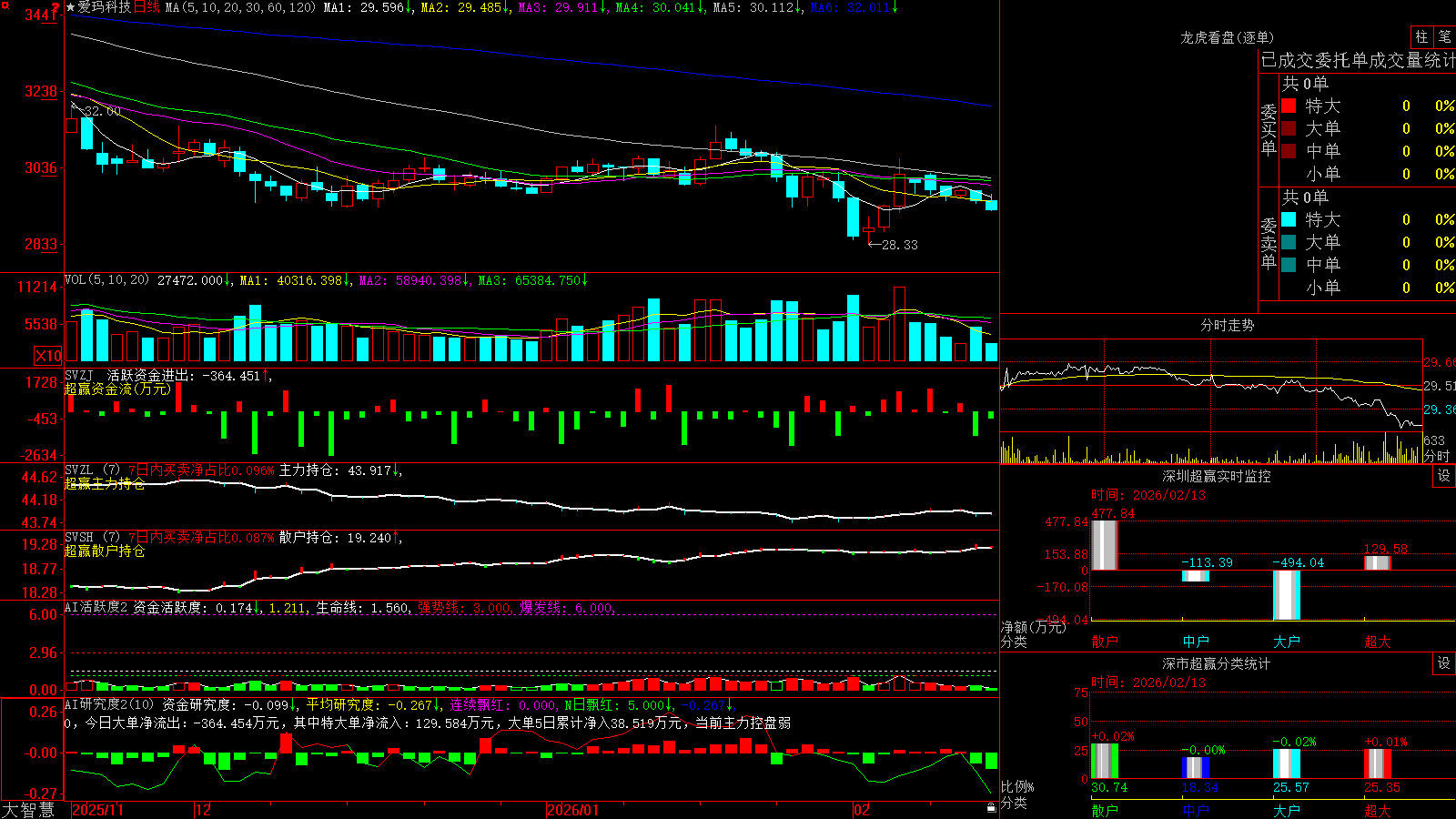
Task: Click the lock icon at timeline end
Action: (x=992, y=808)
